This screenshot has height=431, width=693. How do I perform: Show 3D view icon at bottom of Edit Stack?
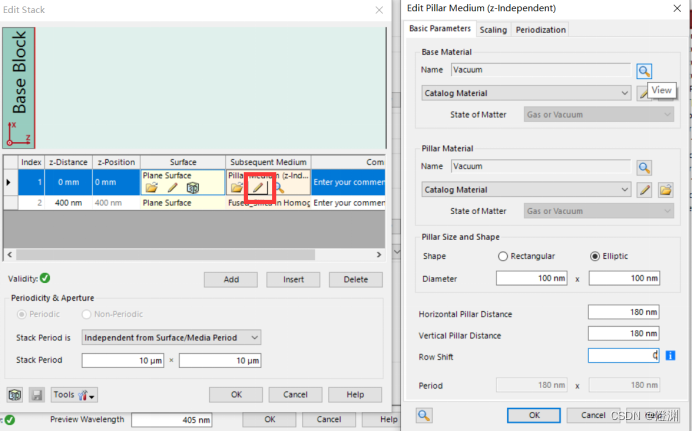15,394
